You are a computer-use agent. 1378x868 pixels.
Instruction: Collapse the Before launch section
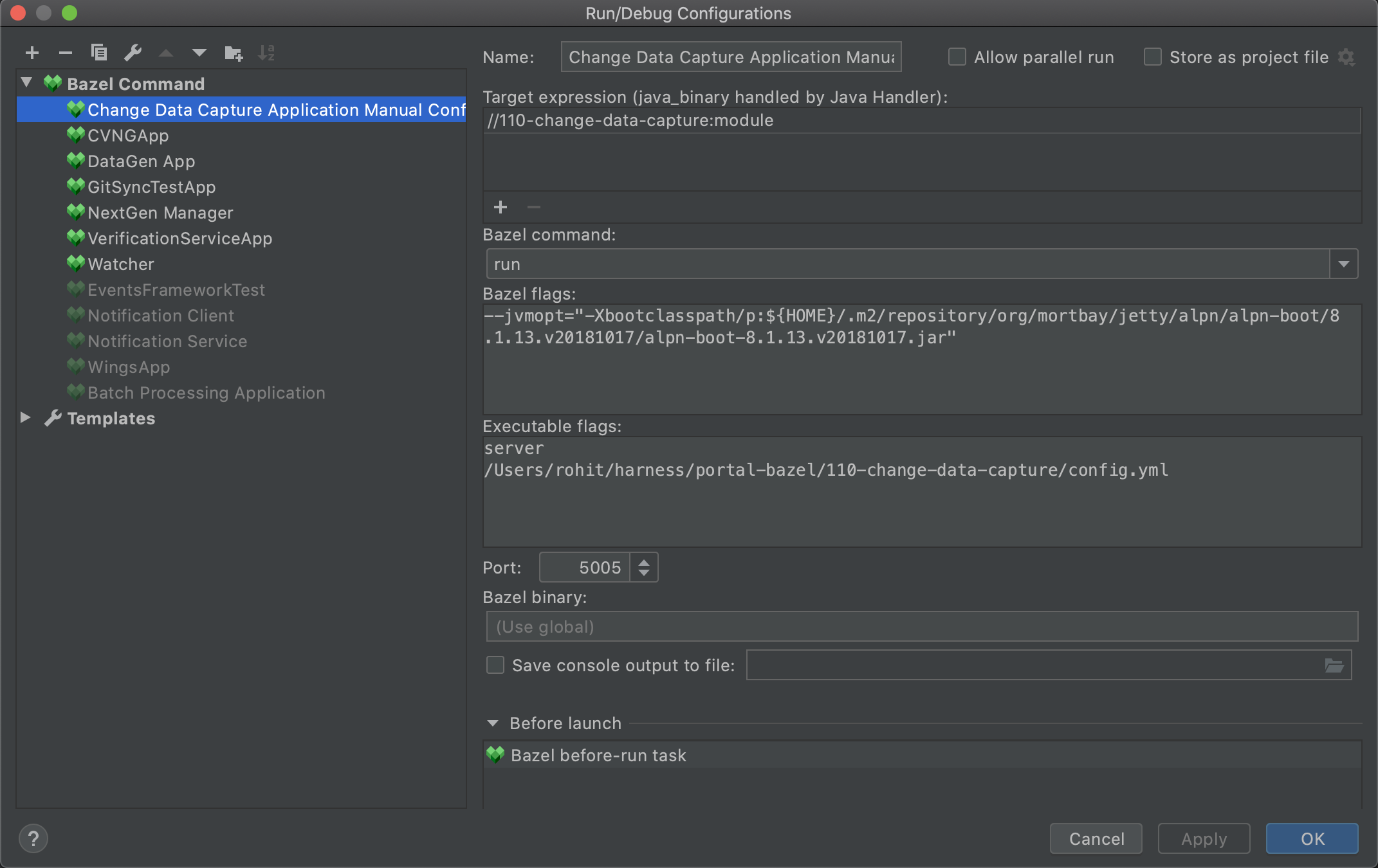coord(493,723)
